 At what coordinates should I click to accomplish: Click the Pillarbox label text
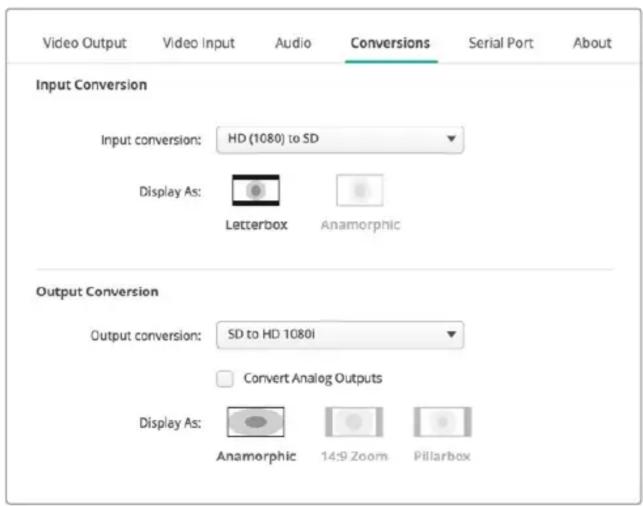point(442,456)
